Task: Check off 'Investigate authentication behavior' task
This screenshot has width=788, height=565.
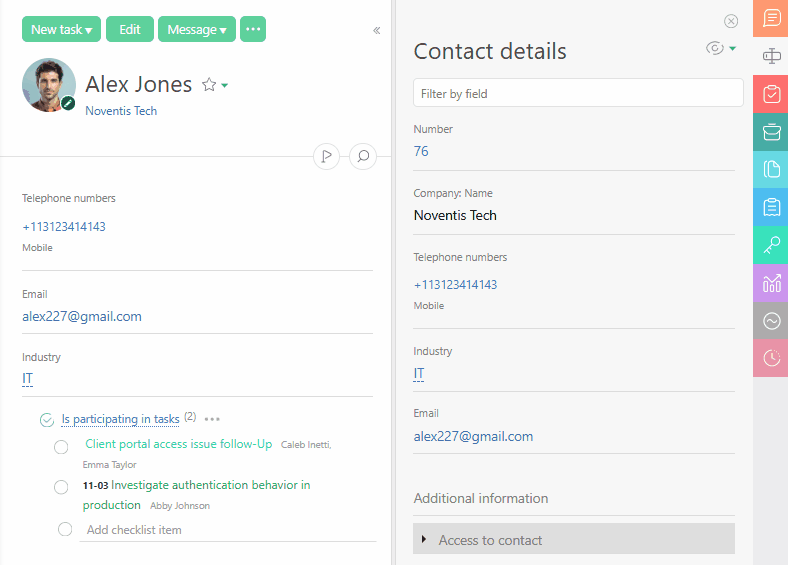Action: coord(61,487)
